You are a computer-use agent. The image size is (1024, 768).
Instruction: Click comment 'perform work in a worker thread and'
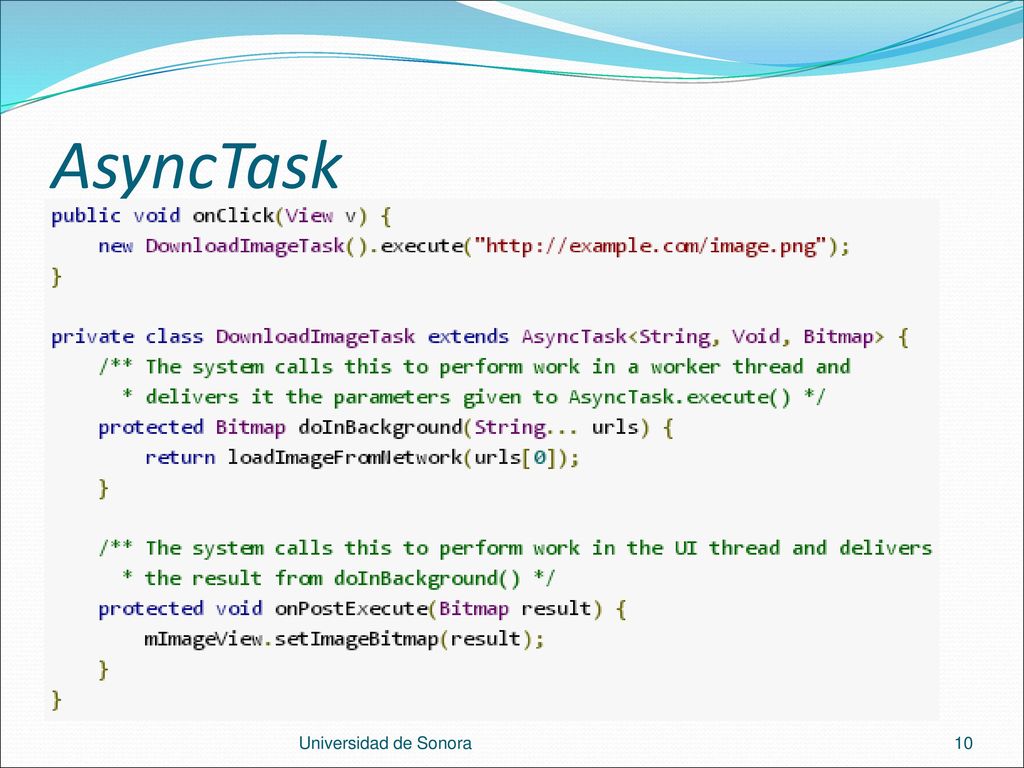[x=645, y=367]
